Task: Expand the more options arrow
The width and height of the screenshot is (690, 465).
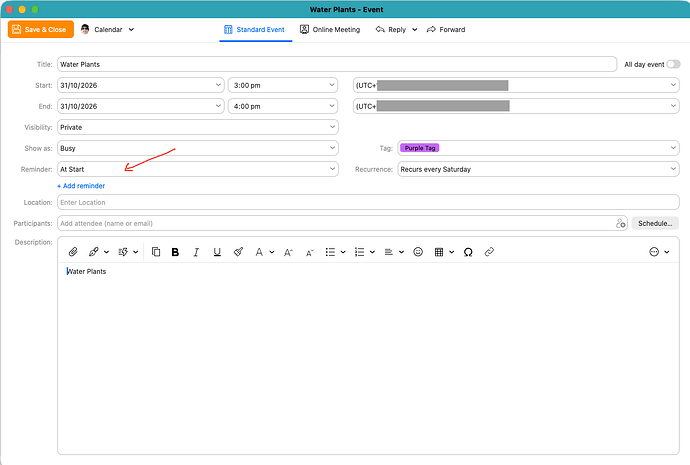Action: tap(667, 252)
